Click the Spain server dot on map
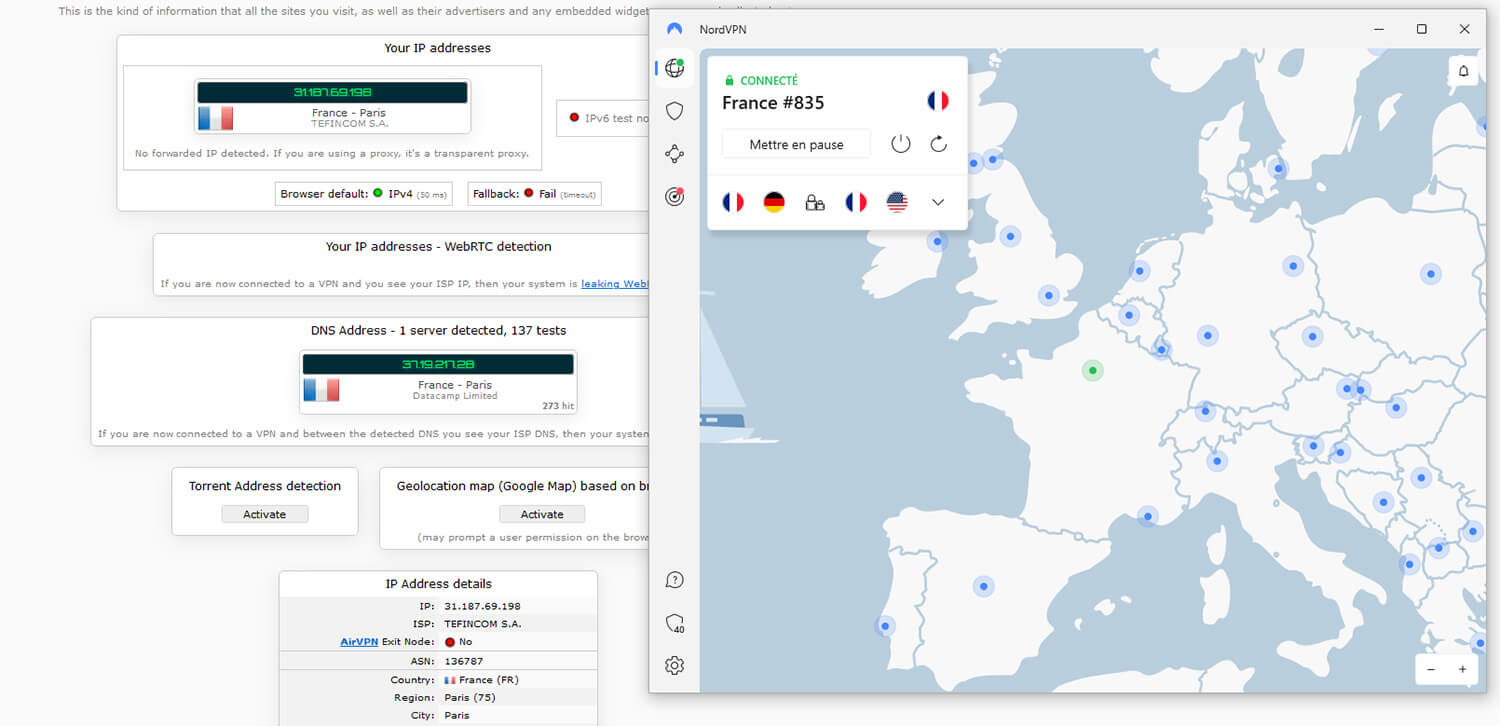The height and width of the screenshot is (726, 1500). [984, 586]
